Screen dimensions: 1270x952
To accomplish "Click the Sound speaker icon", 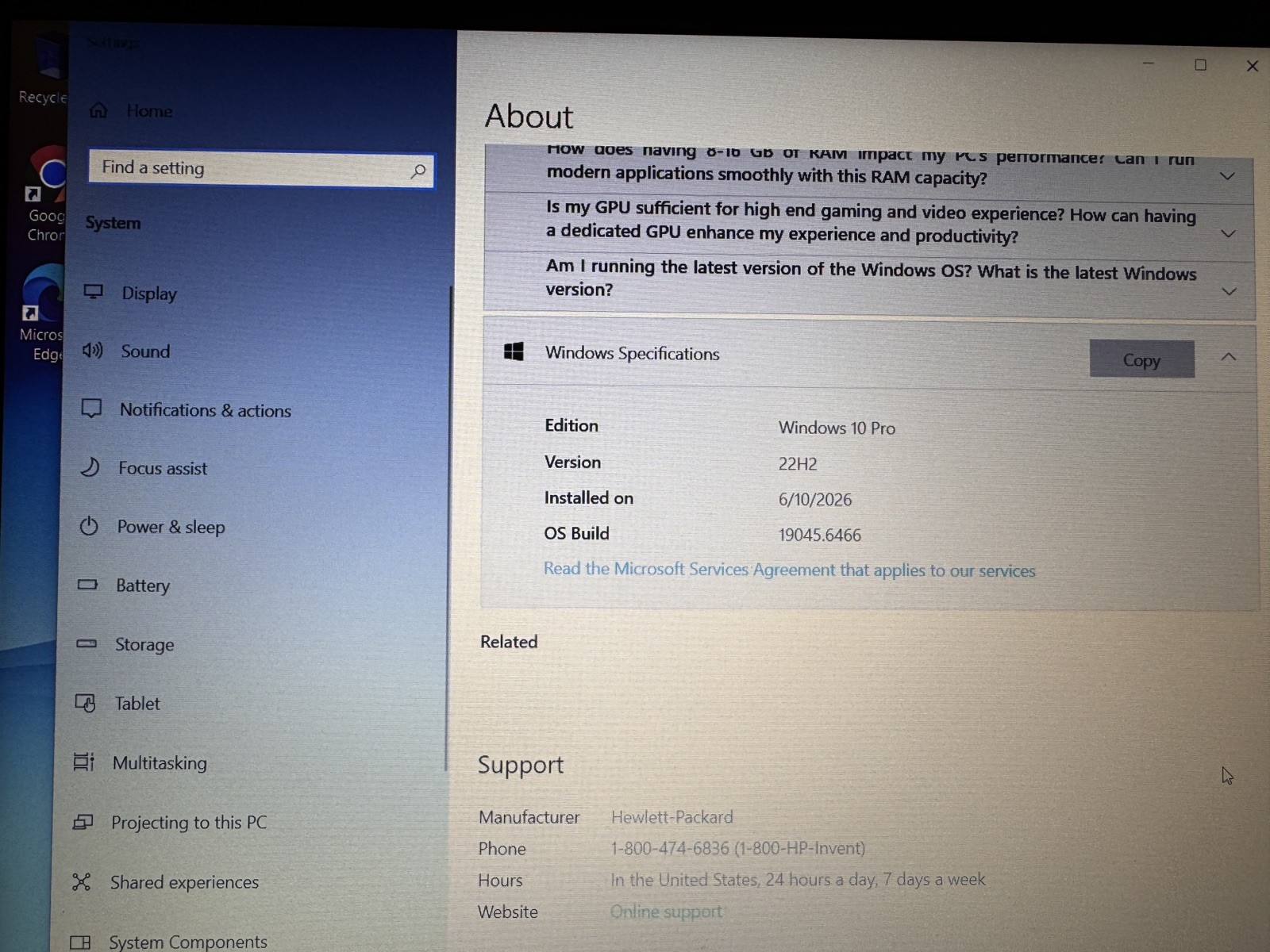I will click(92, 350).
